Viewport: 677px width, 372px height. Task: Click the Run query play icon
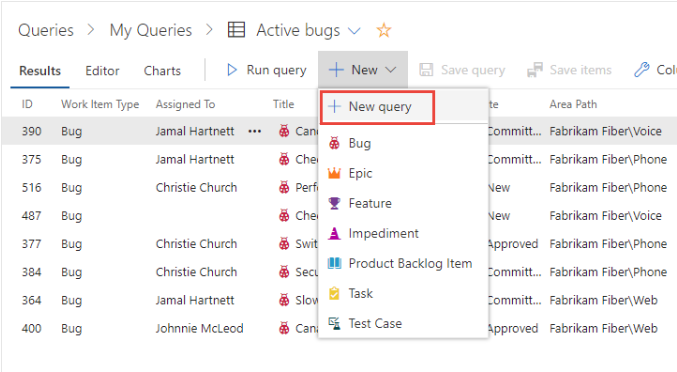(x=232, y=70)
